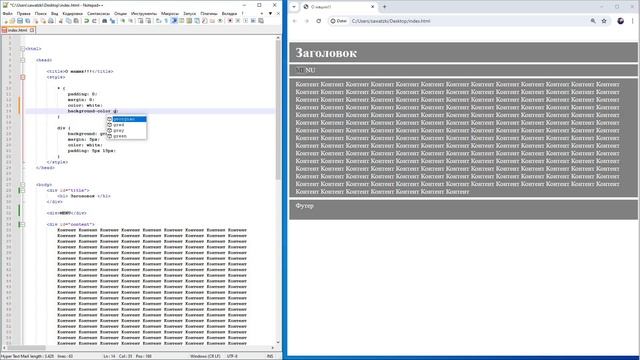The image size is (640, 360).
Task: Click the Redo toolbar icon
Action: click(94, 21)
